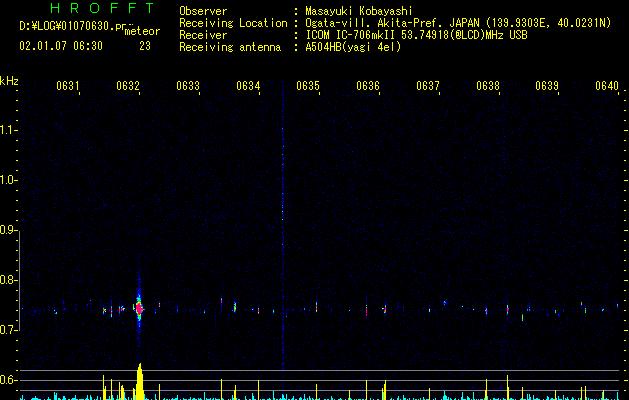The height and width of the screenshot is (400, 629).
Task: Click the 1.0 kHz axis label
Action: [x=7, y=180]
